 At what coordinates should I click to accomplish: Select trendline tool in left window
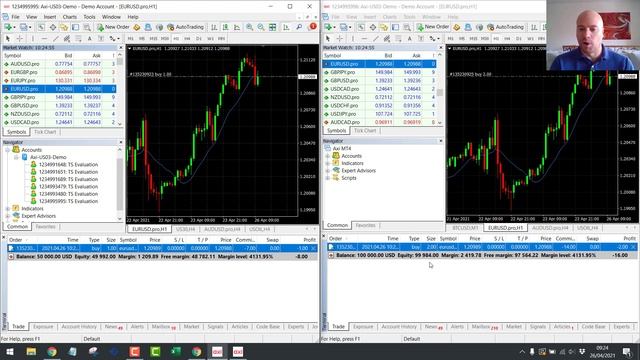coord(56,38)
